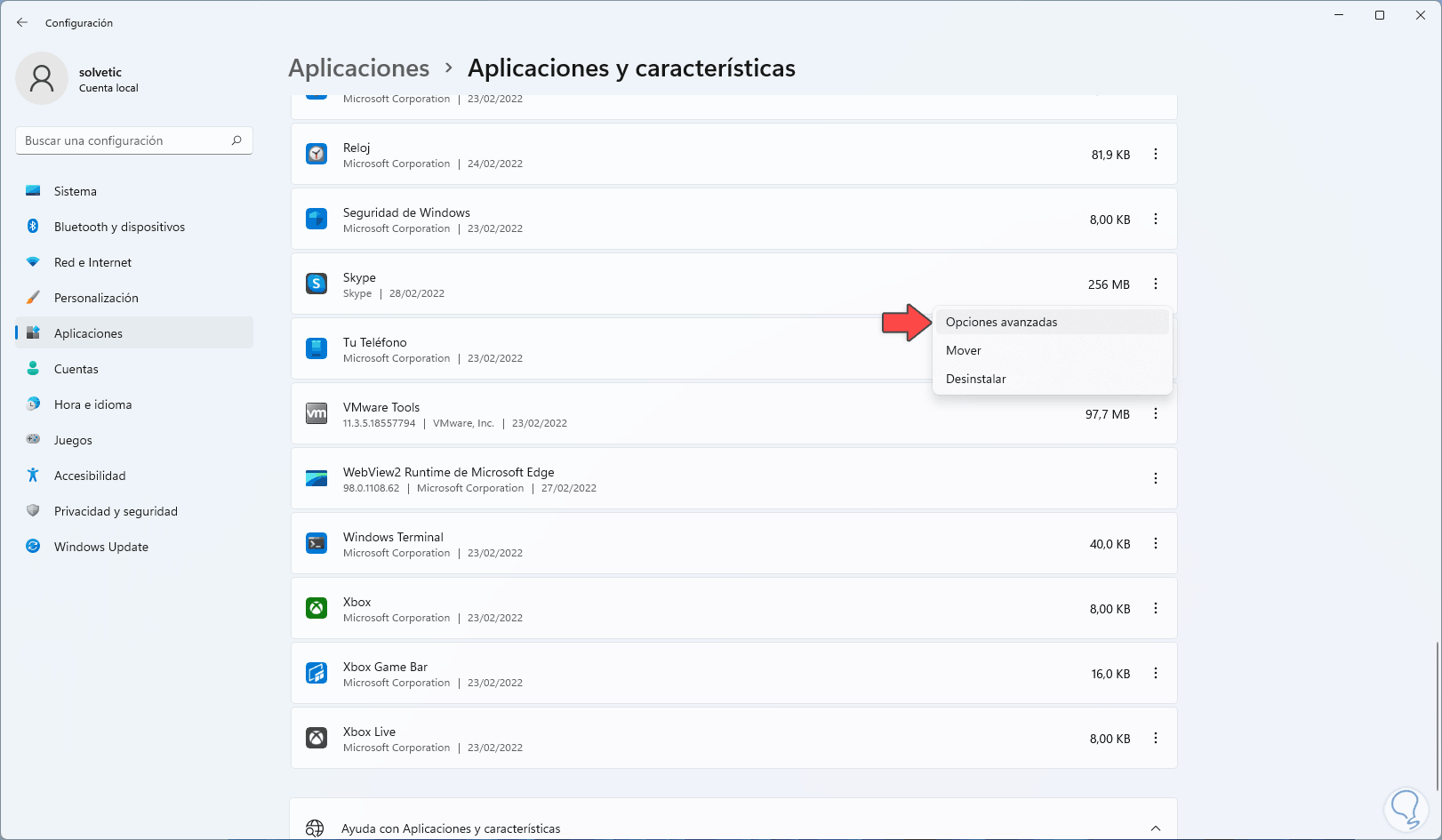This screenshot has height=840, width=1442.
Task: Click the Xbox Game Bar icon
Action: pyautogui.click(x=316, y=673)
